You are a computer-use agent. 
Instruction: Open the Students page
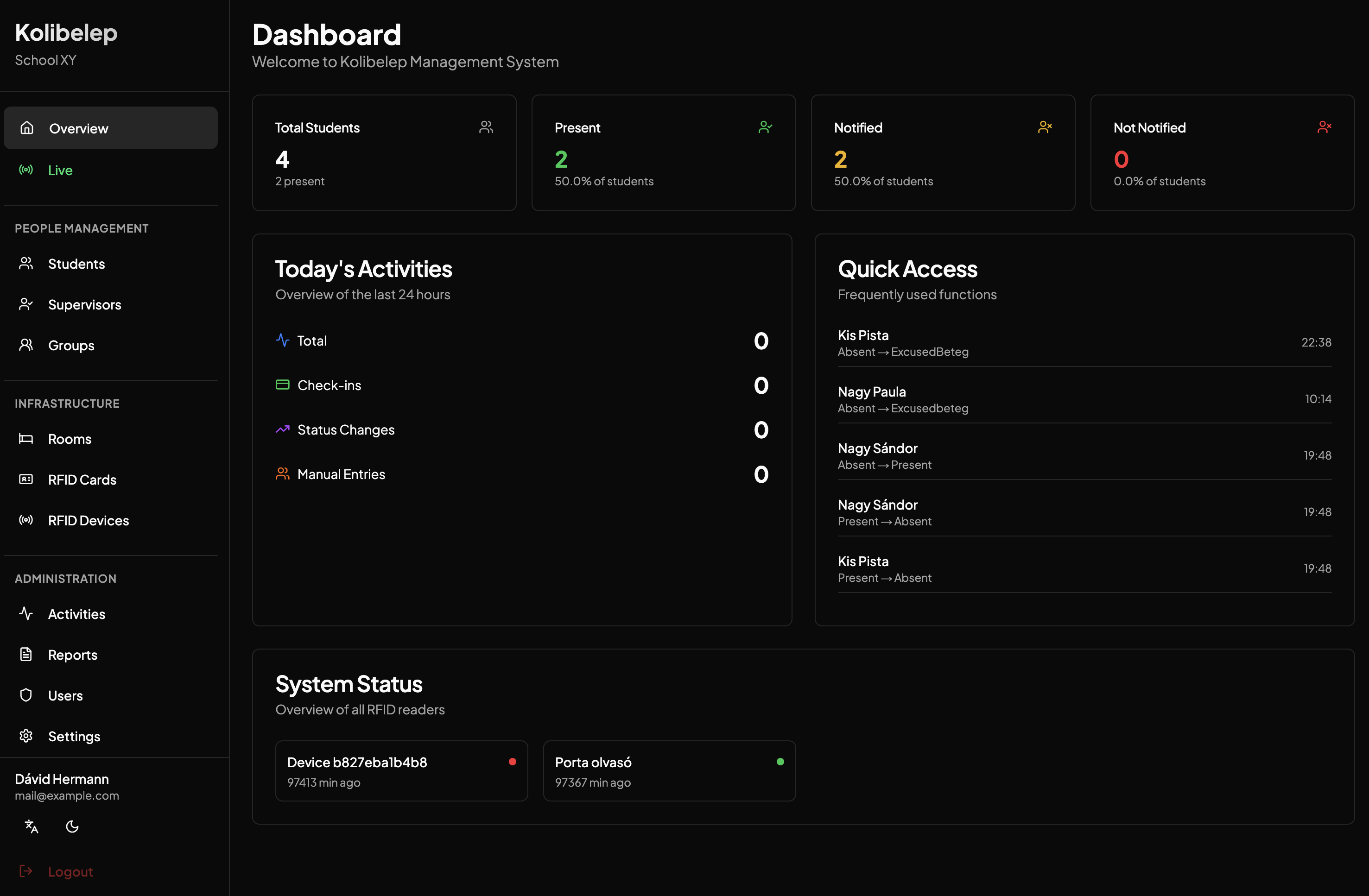76,264
